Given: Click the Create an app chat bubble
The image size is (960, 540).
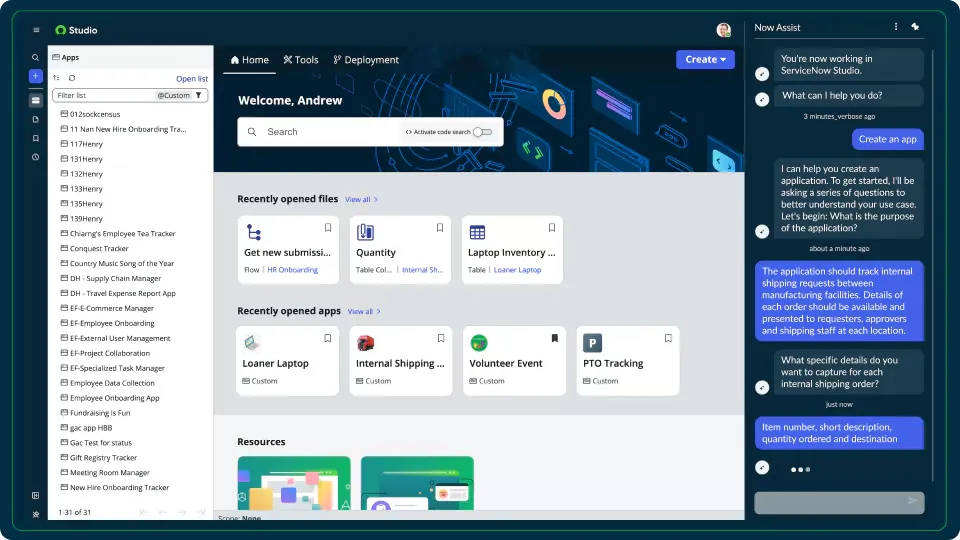Looking at the screenshot, I should (x=888, y=140).
